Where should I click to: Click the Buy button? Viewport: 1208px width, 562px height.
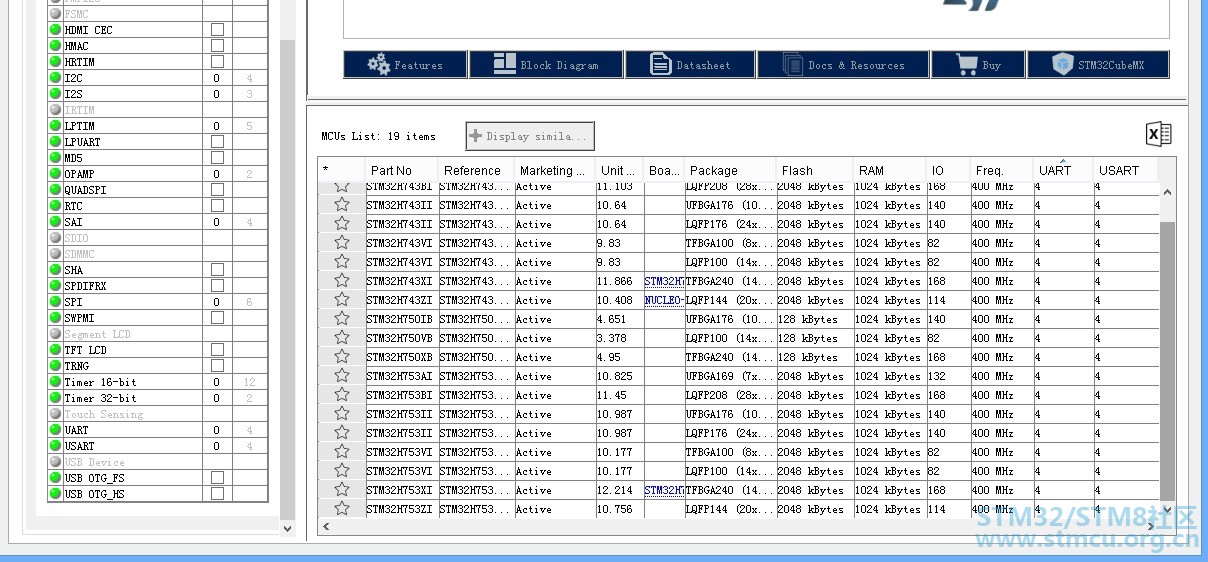(x=978, y=65)
